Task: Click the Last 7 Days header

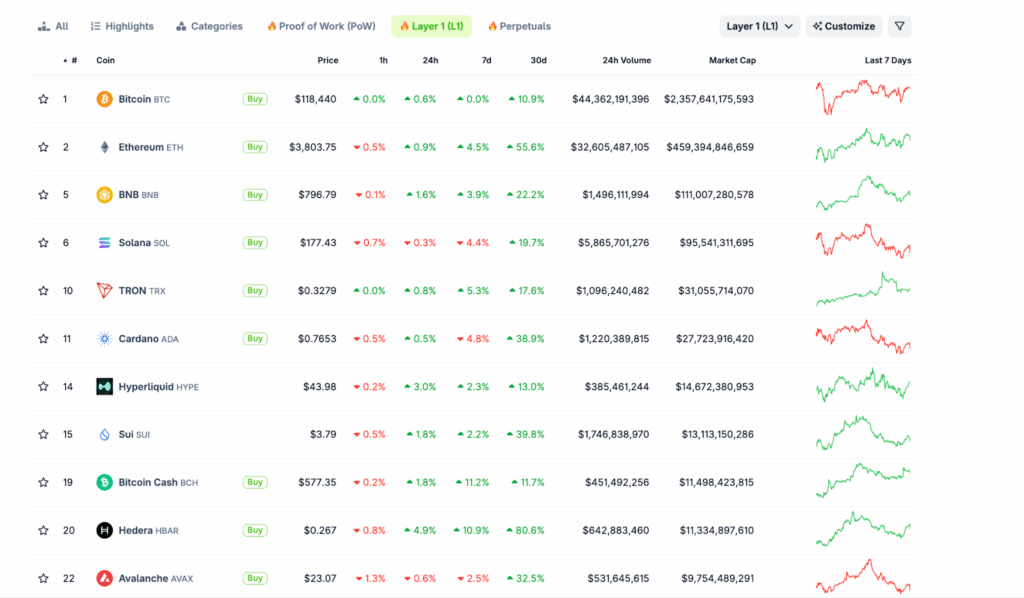Action: [888, 60]
